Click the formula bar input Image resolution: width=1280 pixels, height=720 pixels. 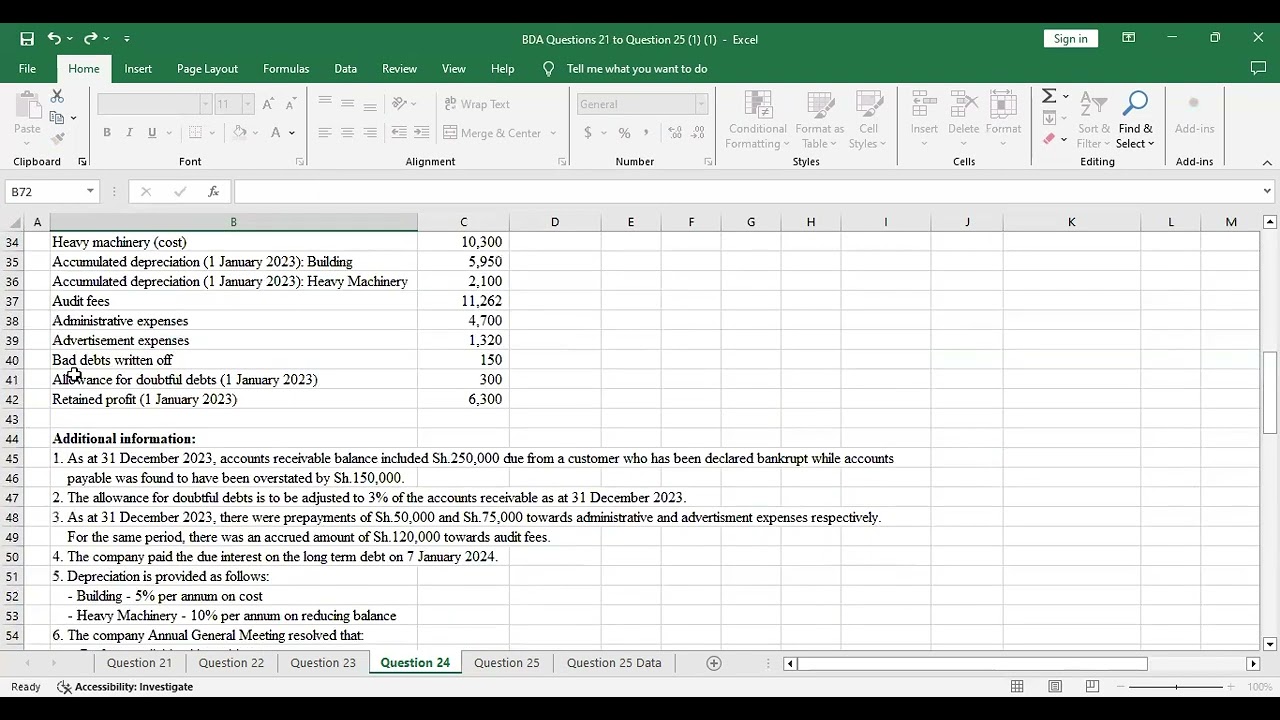746,191
